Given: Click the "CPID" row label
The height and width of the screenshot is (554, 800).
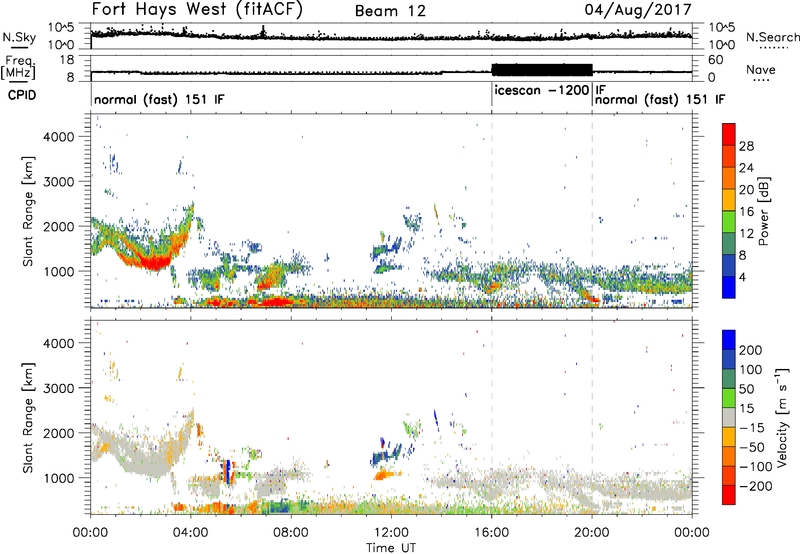Looking at the screenshot, I should pyautogui.click(x=22, y=95).
